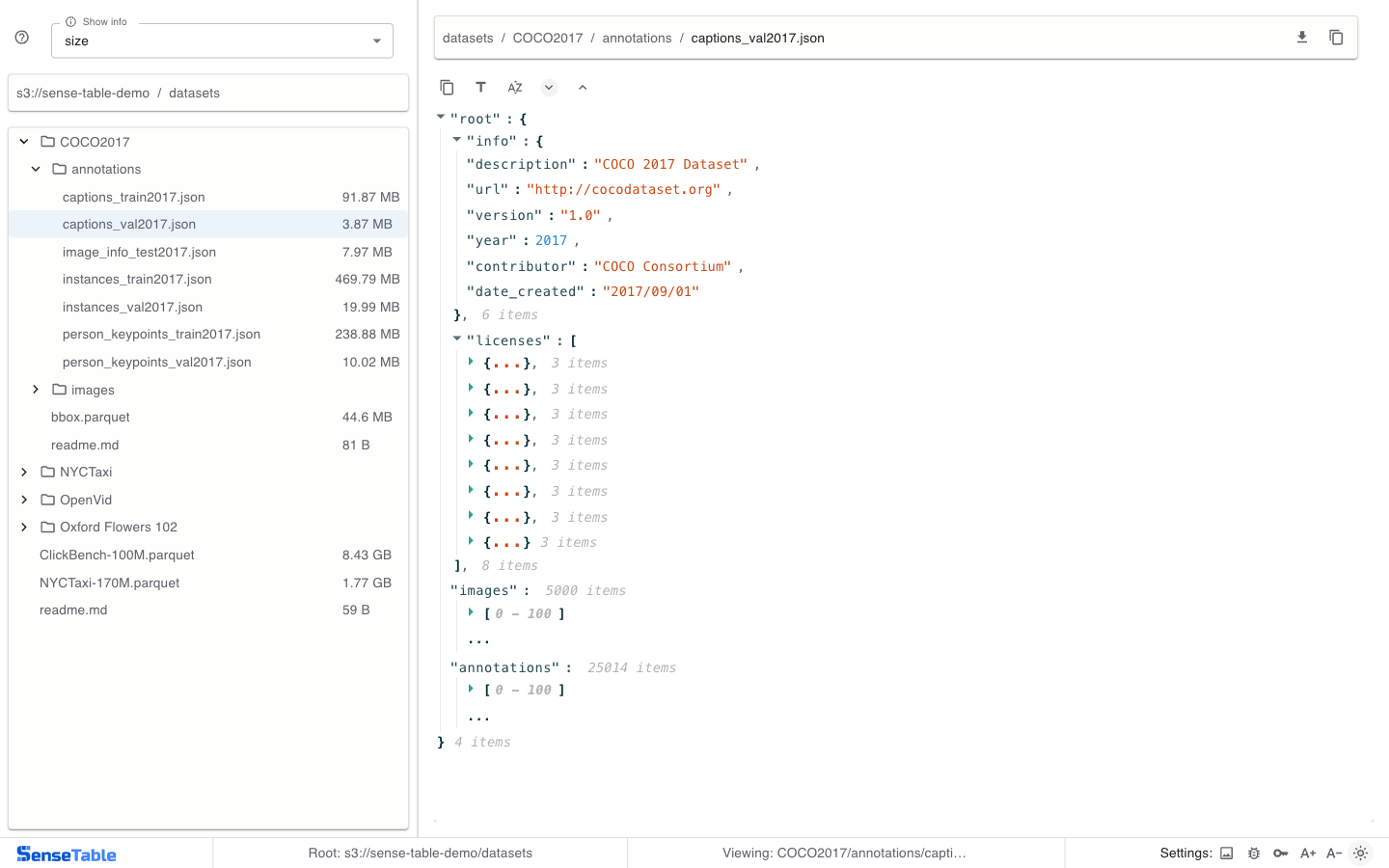Open bbox.parquet file
This screenshot has height=868, width=1389.
91,418
